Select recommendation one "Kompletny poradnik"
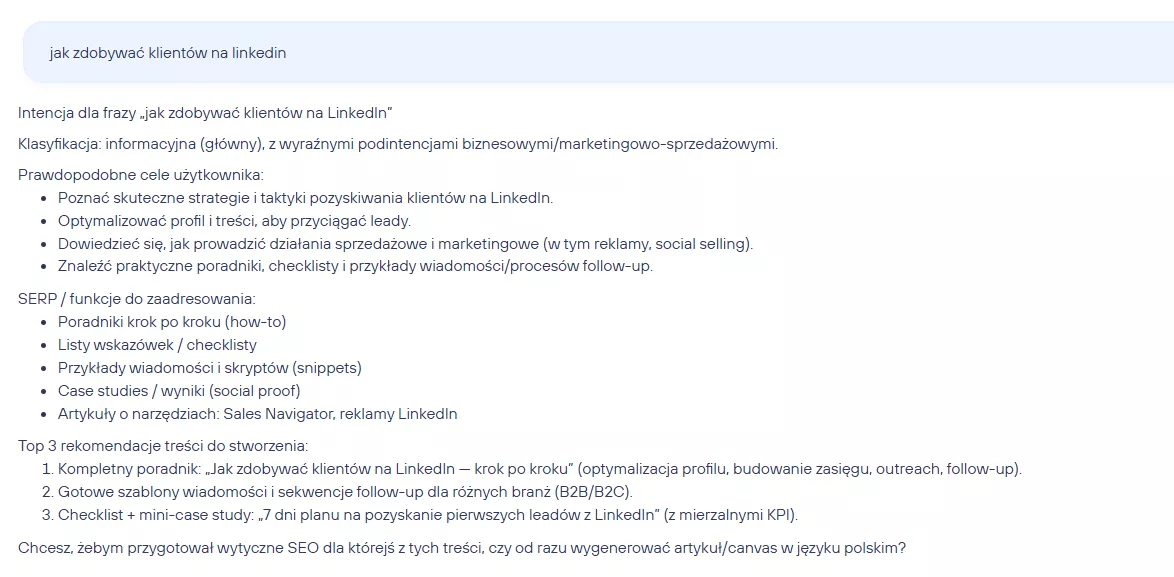The image size is (1174, 577). click(x=540, y=469)
